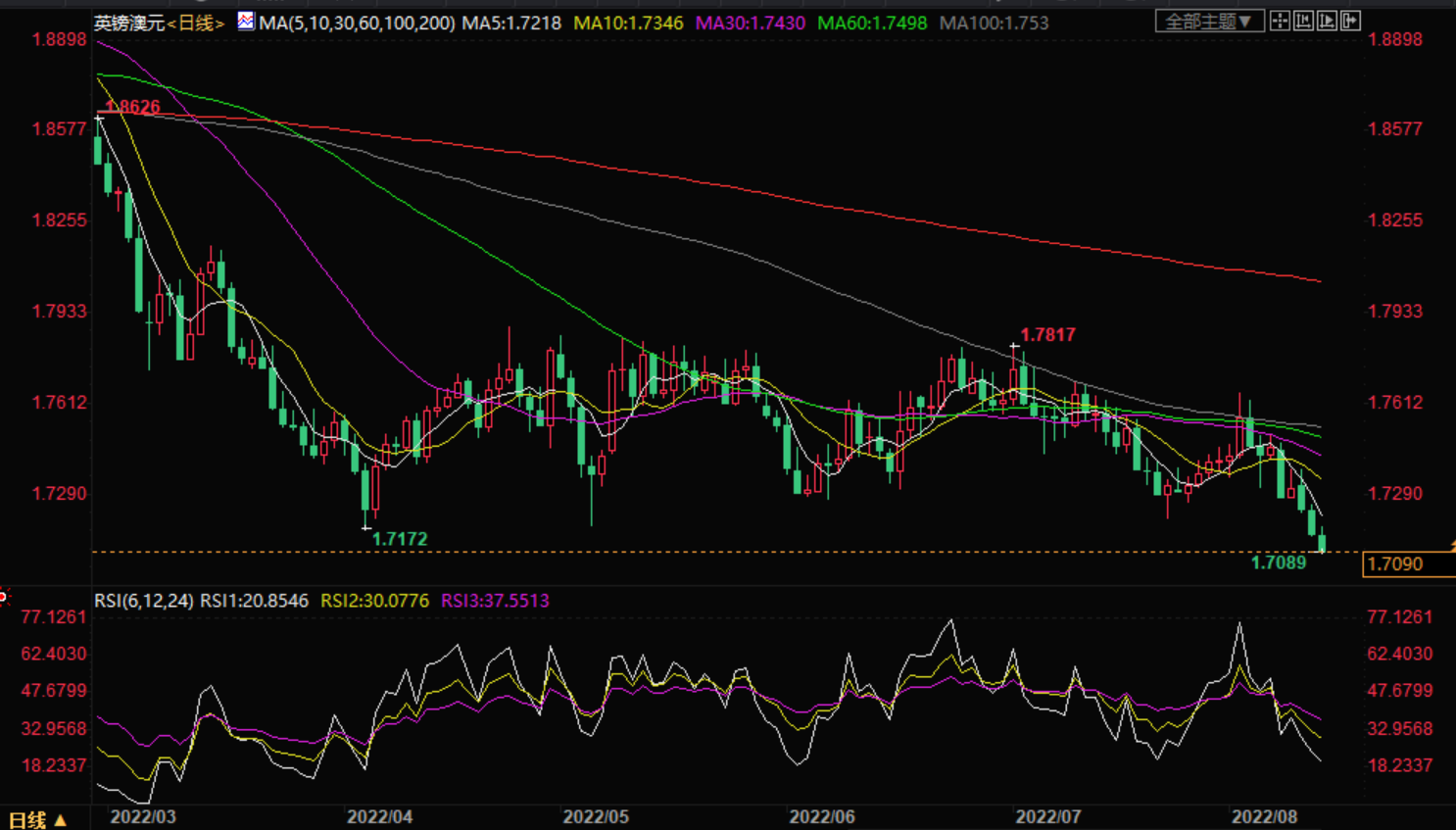Click the shift-chart-right arrow icon

click(1350, 21)
